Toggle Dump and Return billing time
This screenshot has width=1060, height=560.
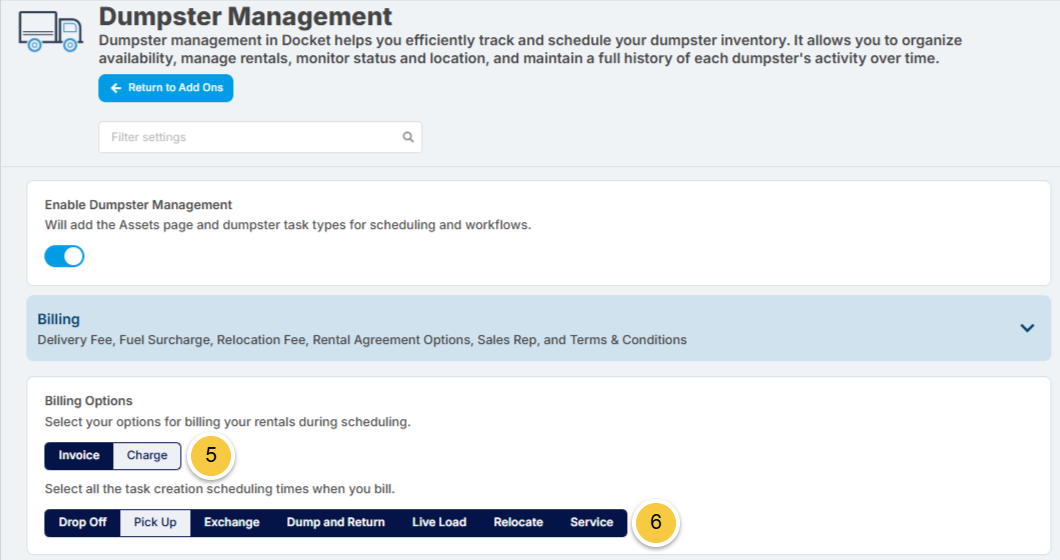336,523
